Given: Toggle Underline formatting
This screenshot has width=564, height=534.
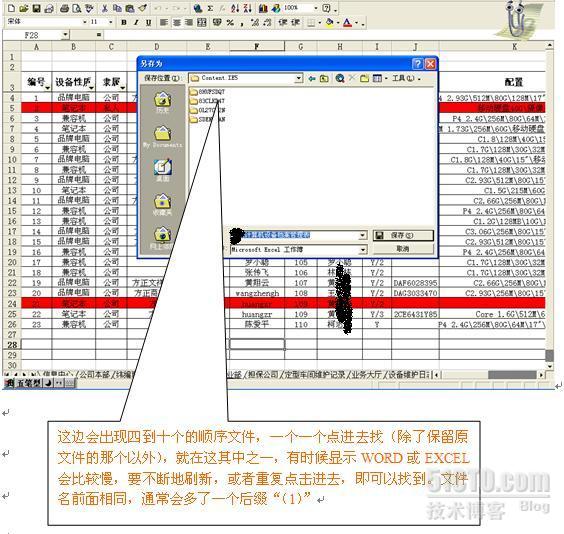Looking at the screenshot, I should [x=149, y=23].
